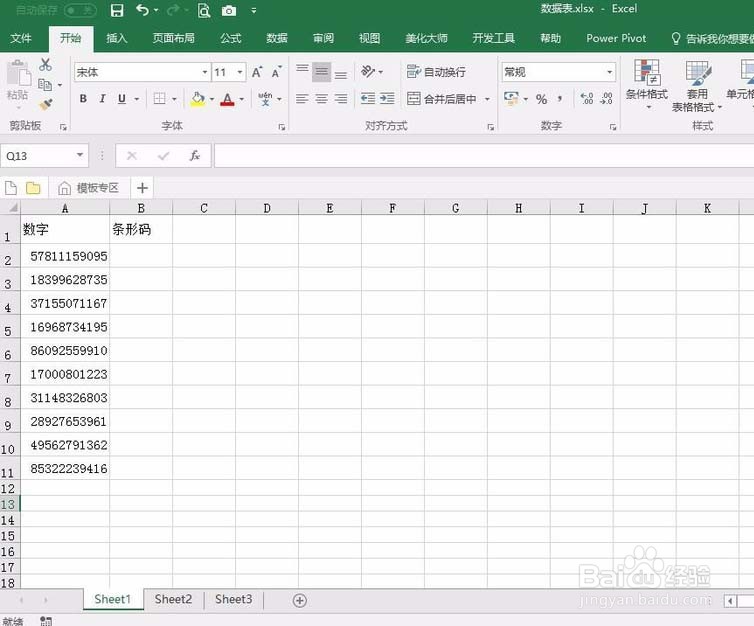This screenshot has height=626, width=754.
Task: Select the Format Painter brush icon
Action: 46,104
